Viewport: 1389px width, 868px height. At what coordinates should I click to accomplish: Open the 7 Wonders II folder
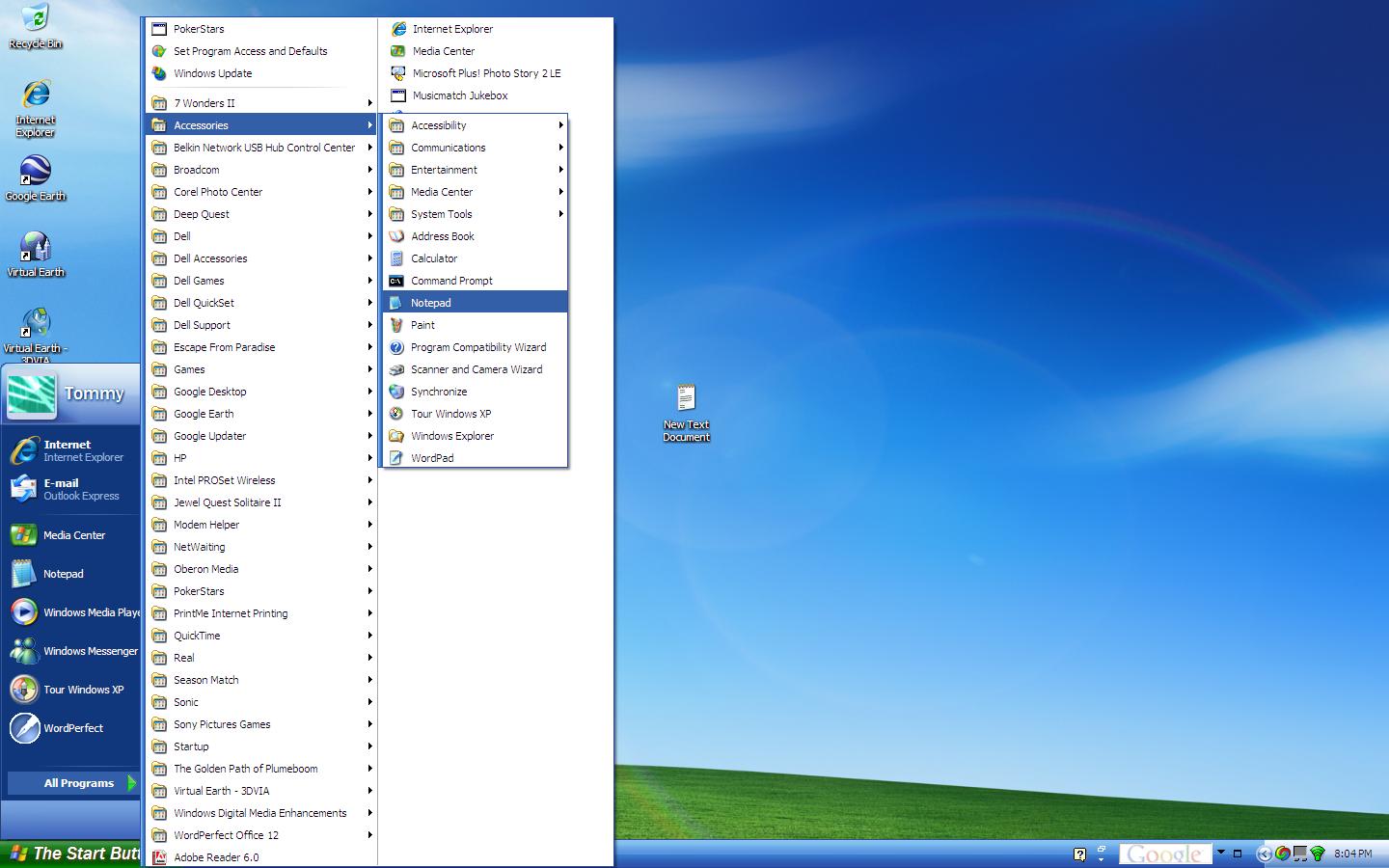point(261,103)
